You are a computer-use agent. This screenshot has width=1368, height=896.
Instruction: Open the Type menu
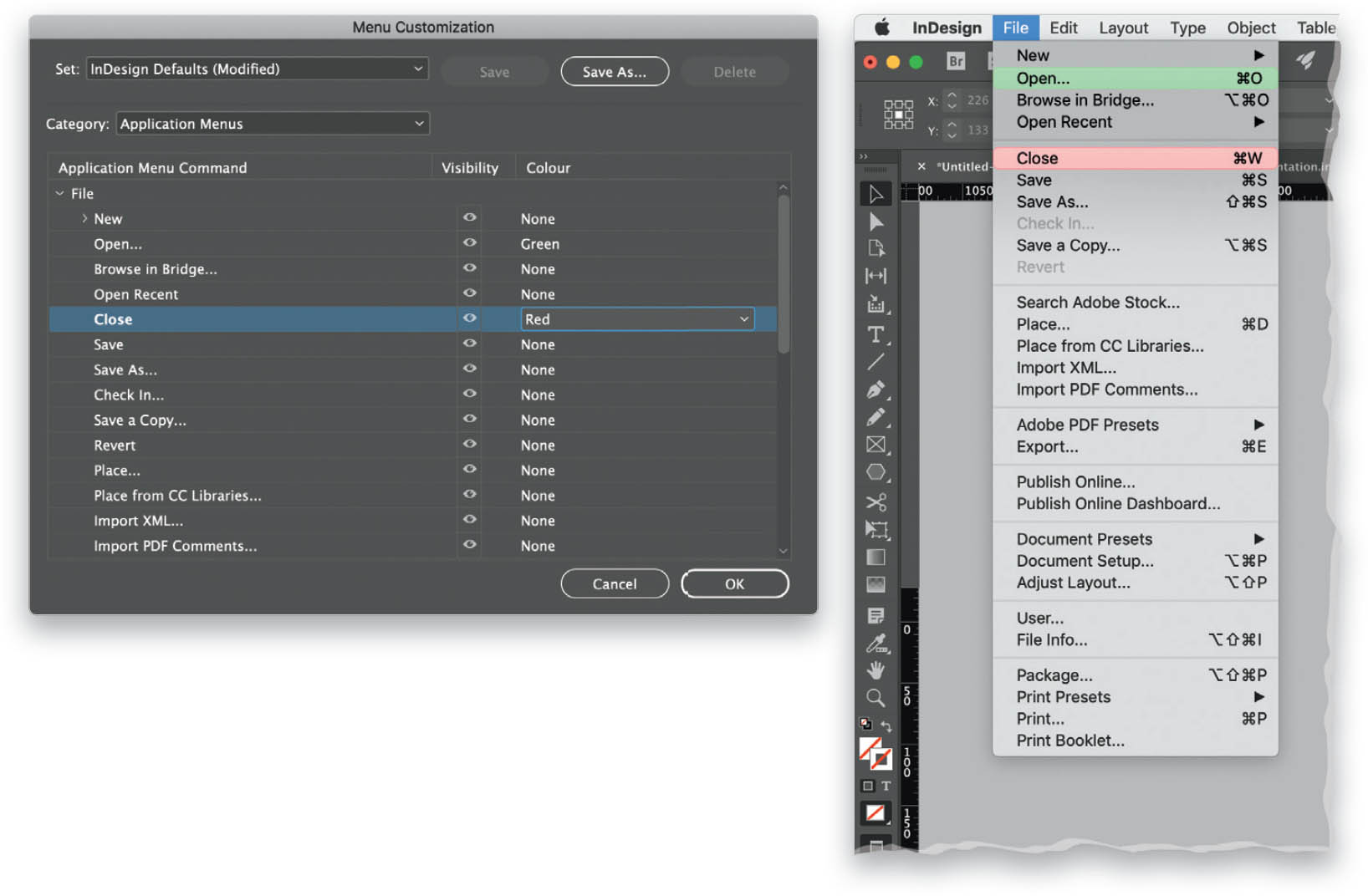tap(1187, 28)
